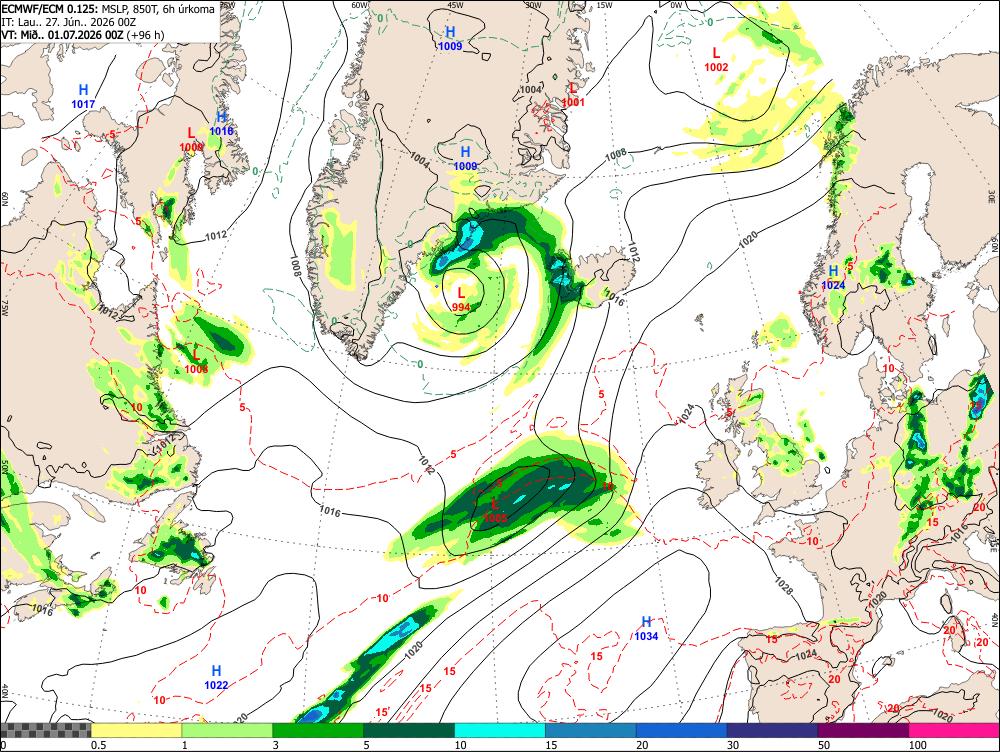Click the H 1034 high pressure center
Viewport: 1000px width, 752px height.
pos(646,628)
